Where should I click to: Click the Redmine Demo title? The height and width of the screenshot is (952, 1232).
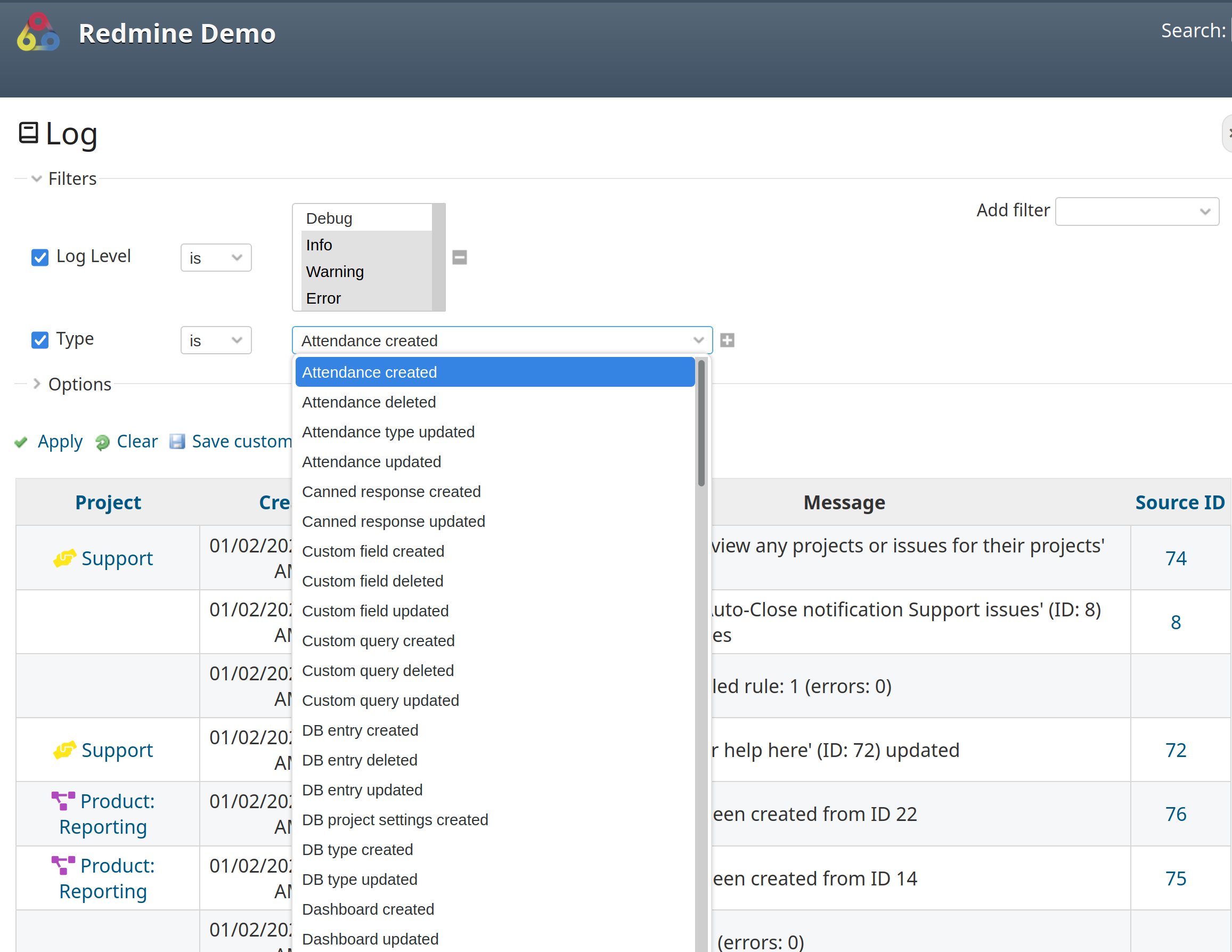177,32
